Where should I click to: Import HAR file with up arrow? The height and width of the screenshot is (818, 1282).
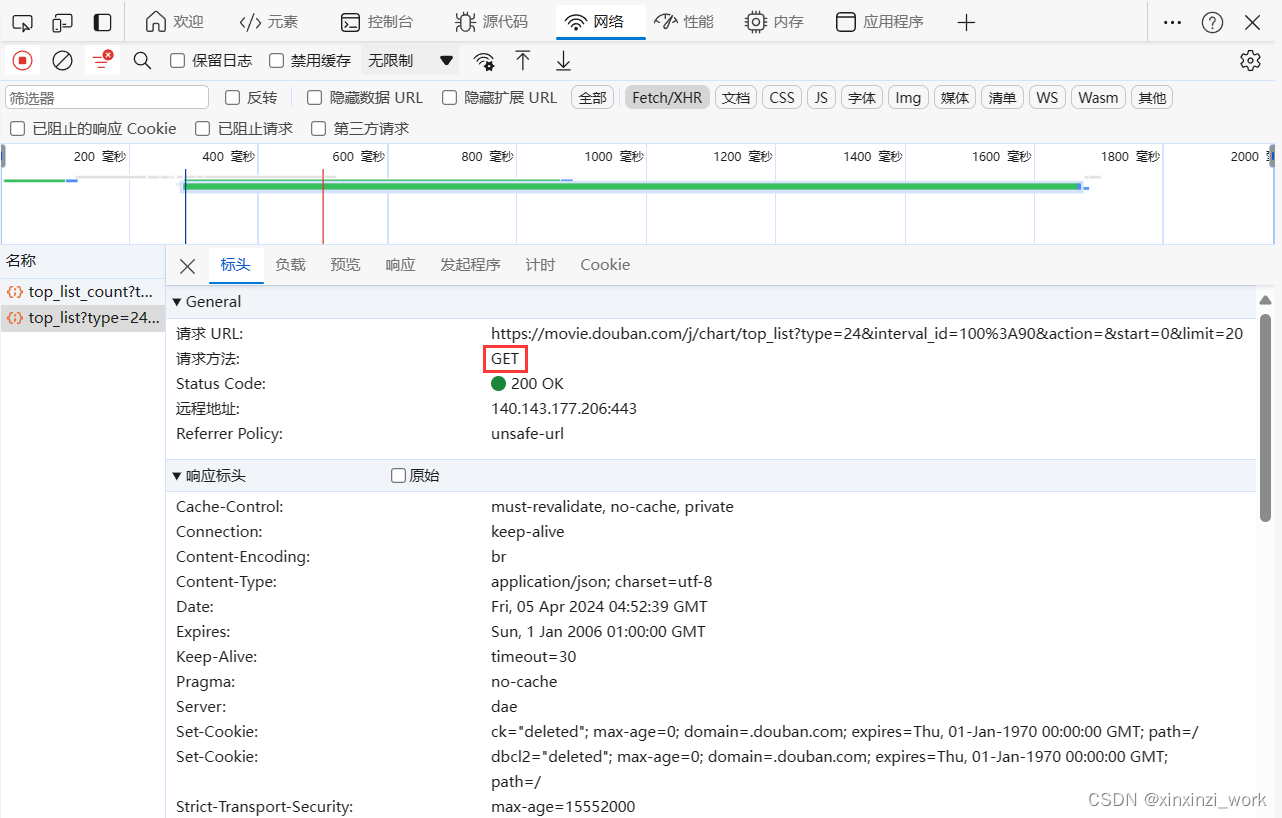click(x=523, y=61)
